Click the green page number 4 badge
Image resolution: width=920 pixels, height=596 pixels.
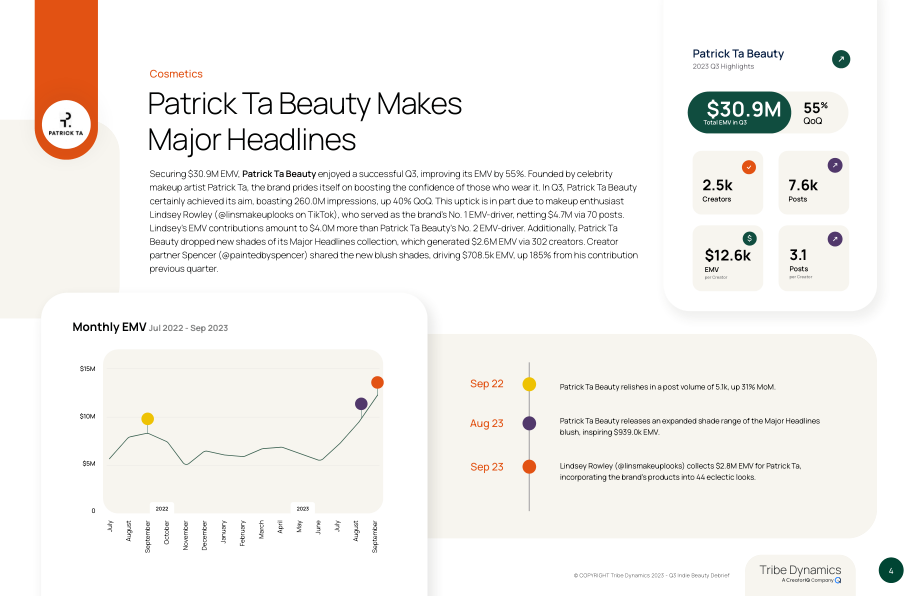[x=891, y=570]
